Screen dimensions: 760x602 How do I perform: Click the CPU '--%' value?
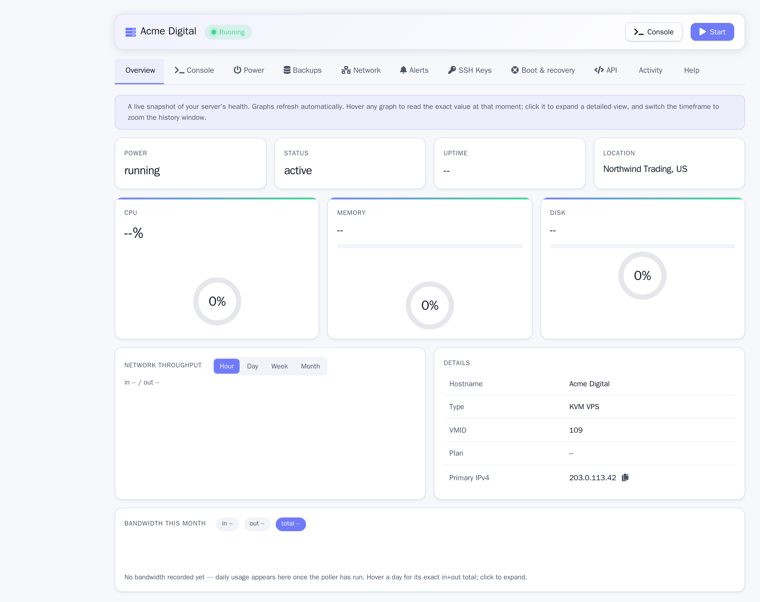134,233
